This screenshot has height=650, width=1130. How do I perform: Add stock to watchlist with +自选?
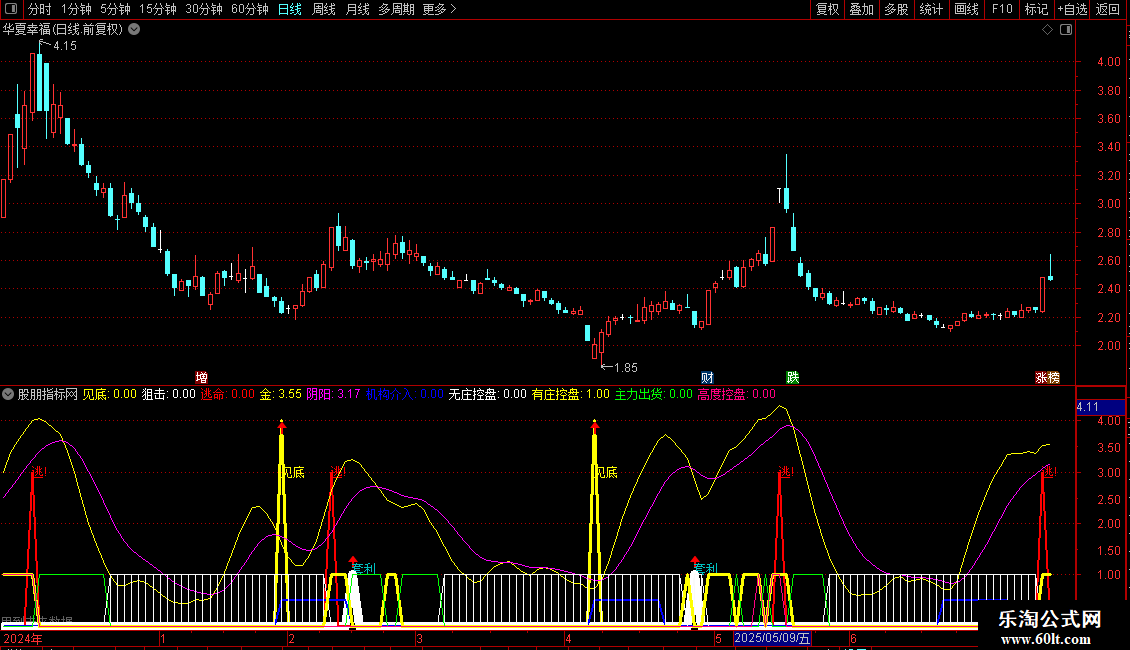(x=1071, y=9)
